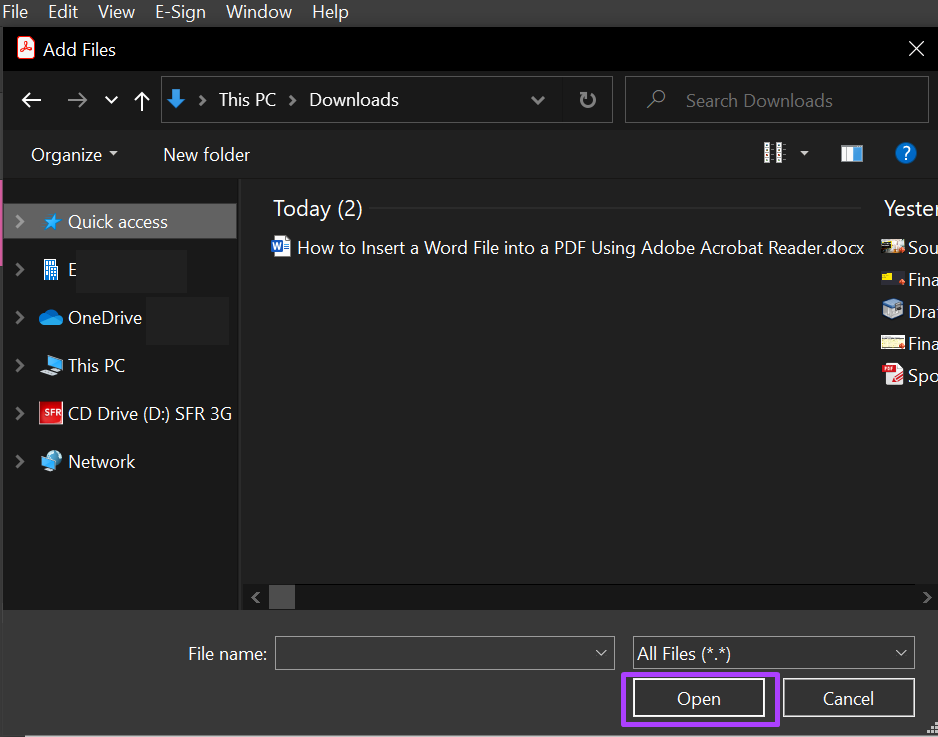Expand the CD Drive (D:) node
938x737 pixels.
point(20,413)
